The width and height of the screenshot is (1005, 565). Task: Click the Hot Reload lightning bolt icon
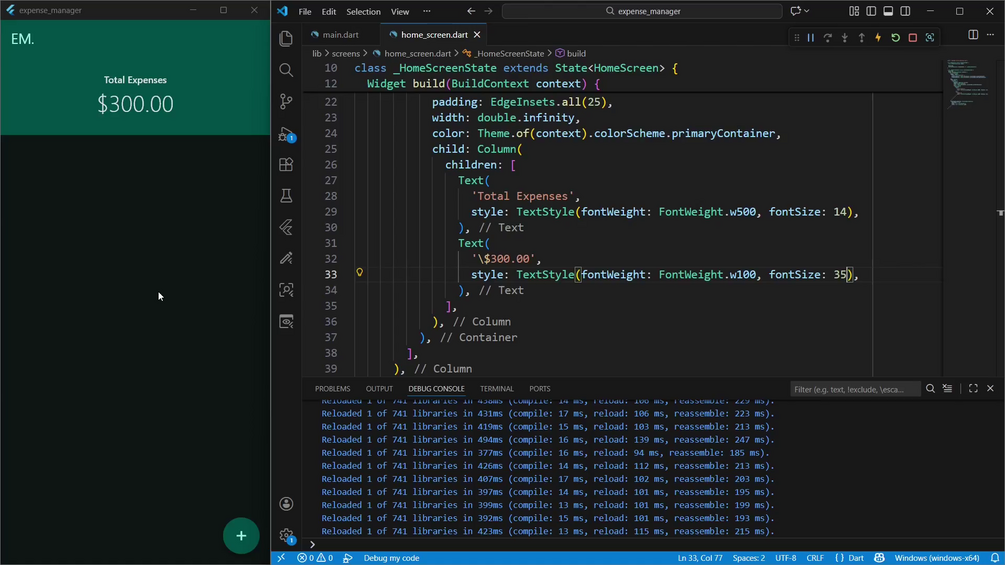coord(878,38)
